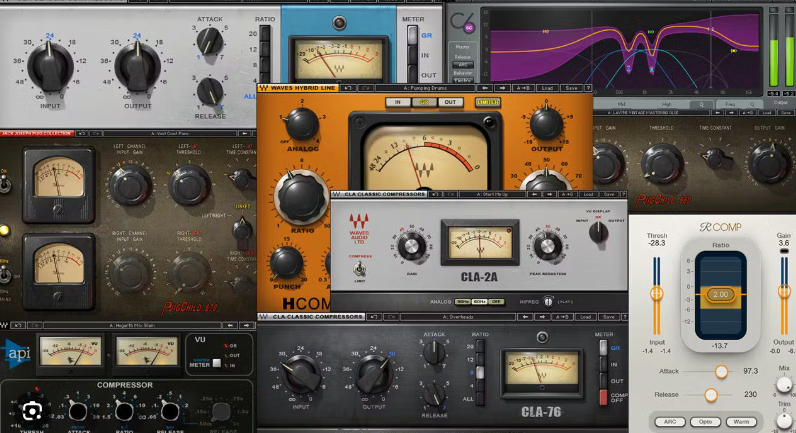The width and height of the screenshot is (796, 433).
Task: Click the H-Comp RATIO knob
Action: 302,198
